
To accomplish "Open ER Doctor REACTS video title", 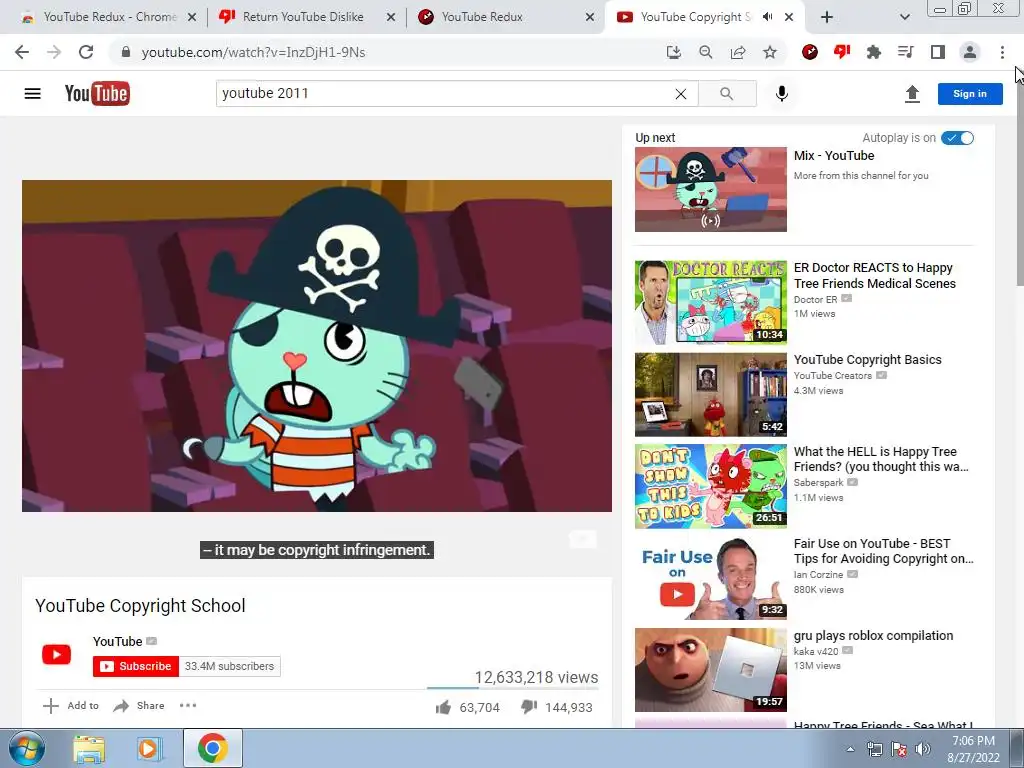I will coord(874,276).
